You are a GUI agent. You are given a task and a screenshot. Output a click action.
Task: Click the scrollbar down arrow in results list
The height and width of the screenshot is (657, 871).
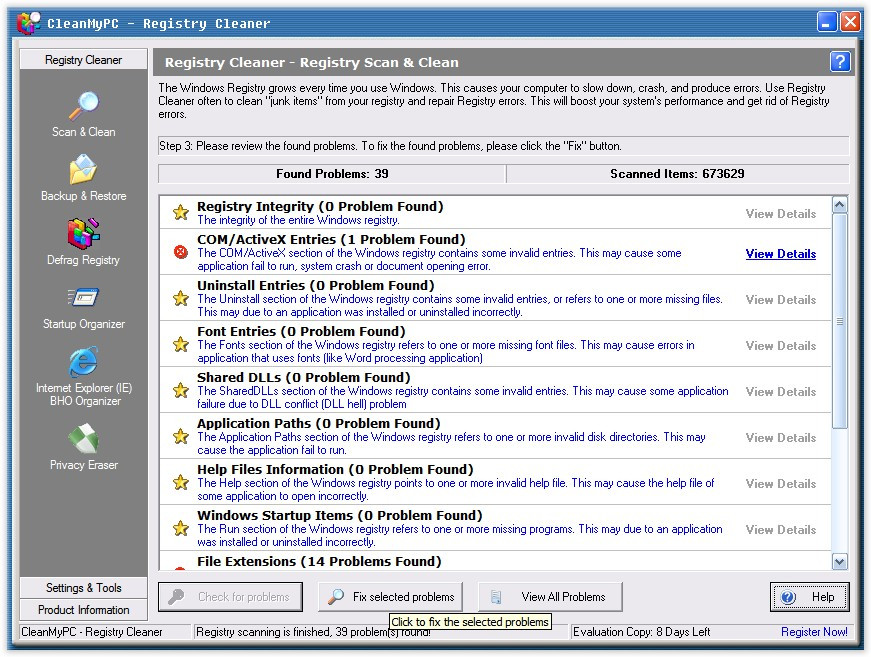click(839, 561)
